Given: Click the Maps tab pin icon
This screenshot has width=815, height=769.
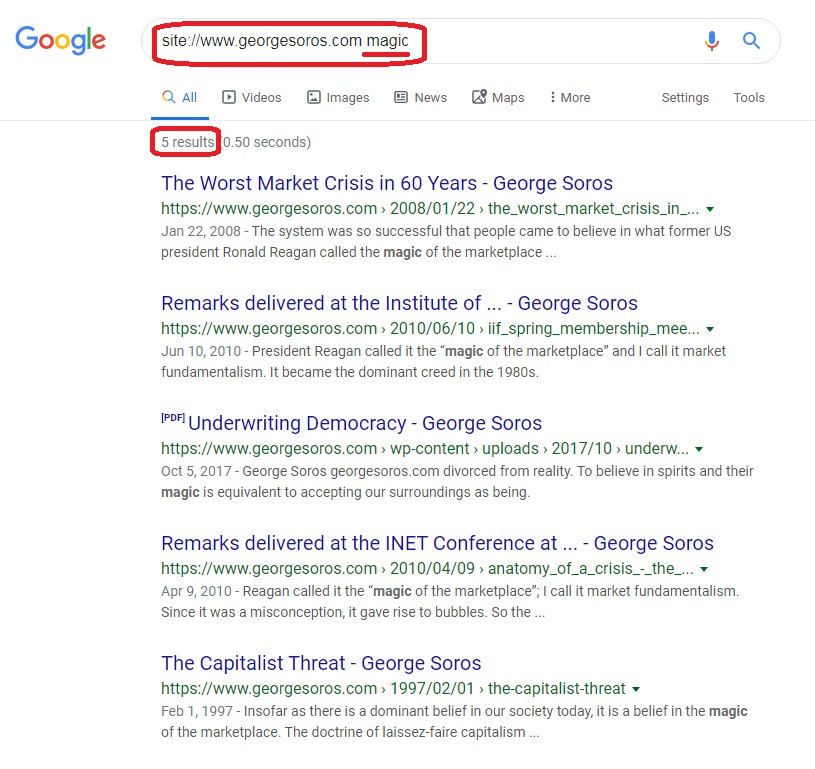Looking at the screenshot, I should (x=479, y=97).
